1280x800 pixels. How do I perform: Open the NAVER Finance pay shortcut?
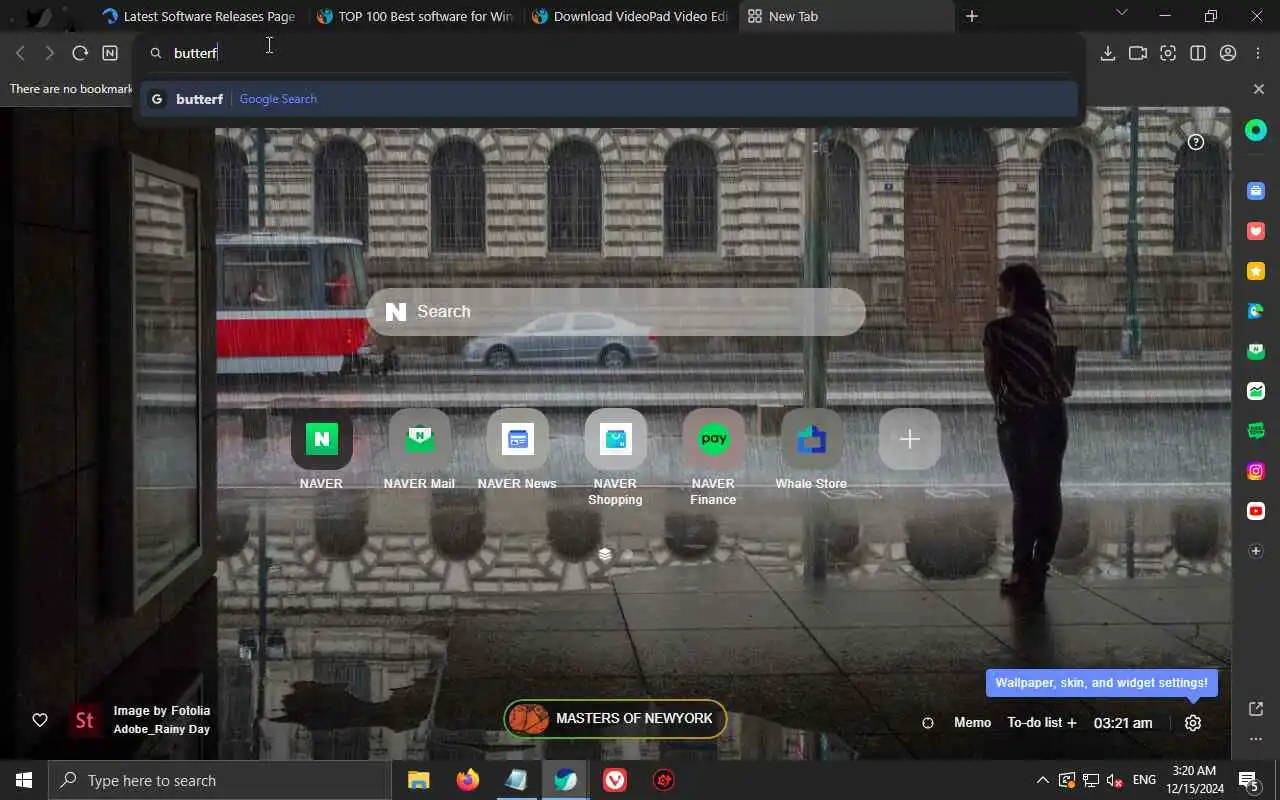tap(713, 439)
